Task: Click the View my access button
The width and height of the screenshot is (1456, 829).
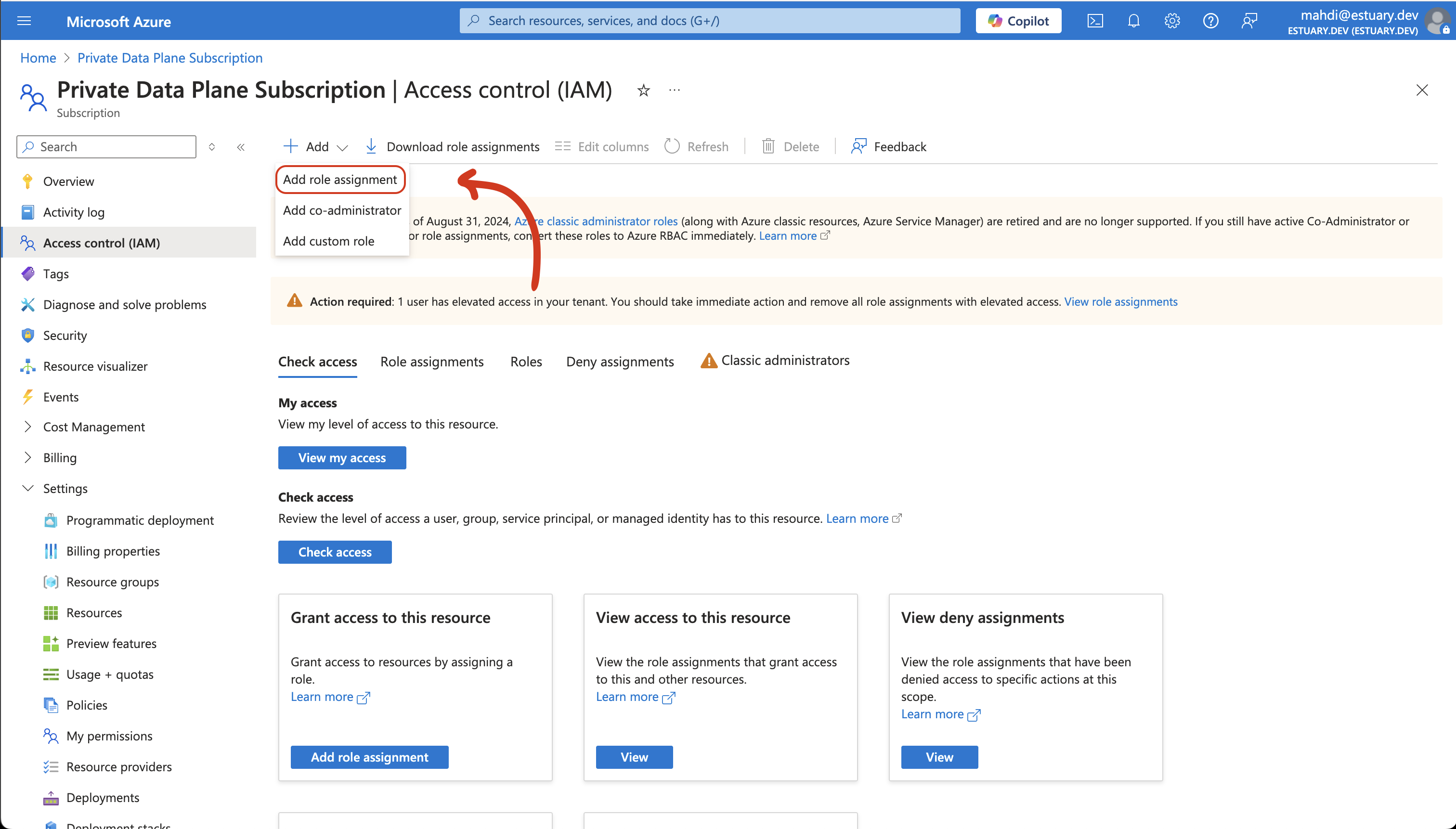Action: point(342,458)
